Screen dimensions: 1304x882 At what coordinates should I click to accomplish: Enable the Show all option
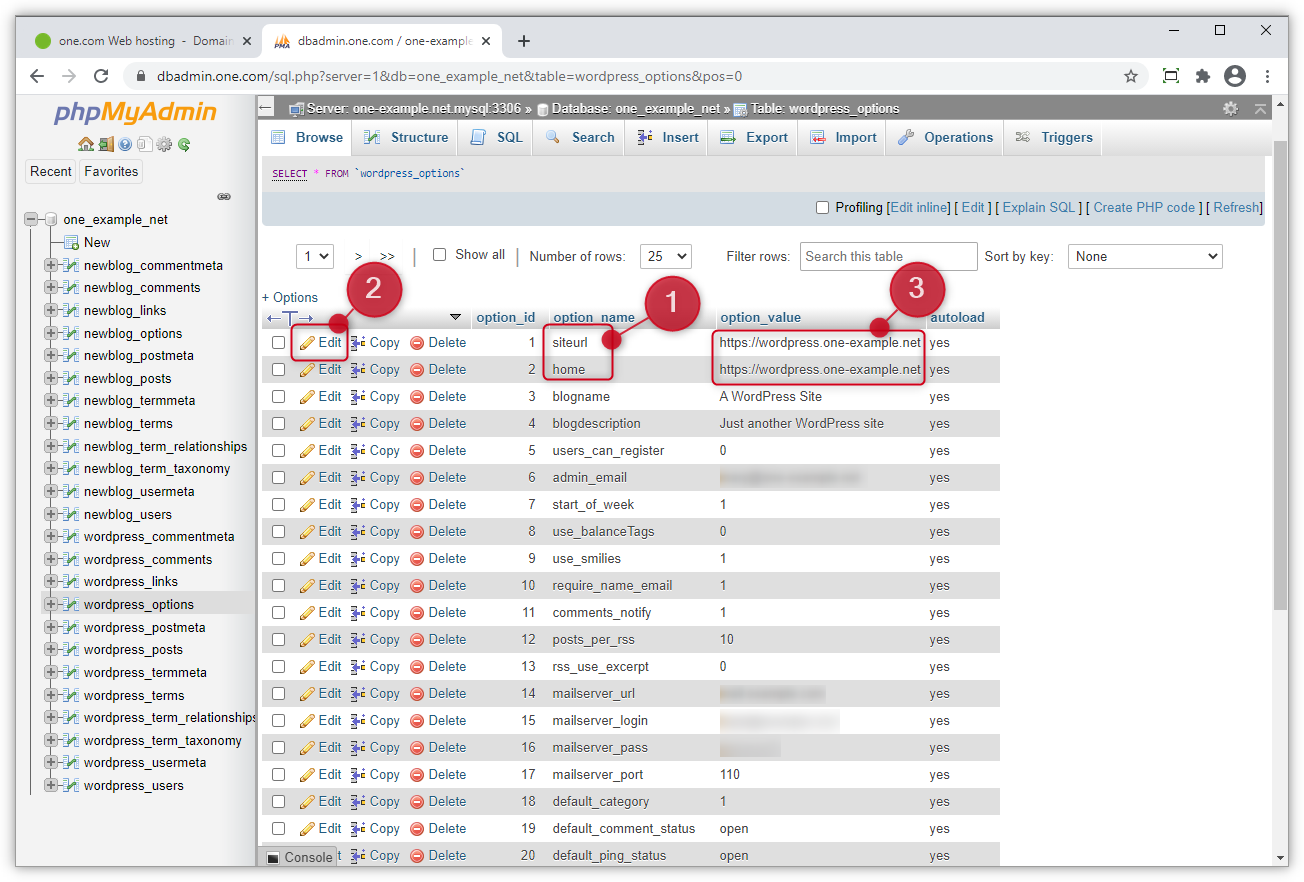(x=439, y=254)
